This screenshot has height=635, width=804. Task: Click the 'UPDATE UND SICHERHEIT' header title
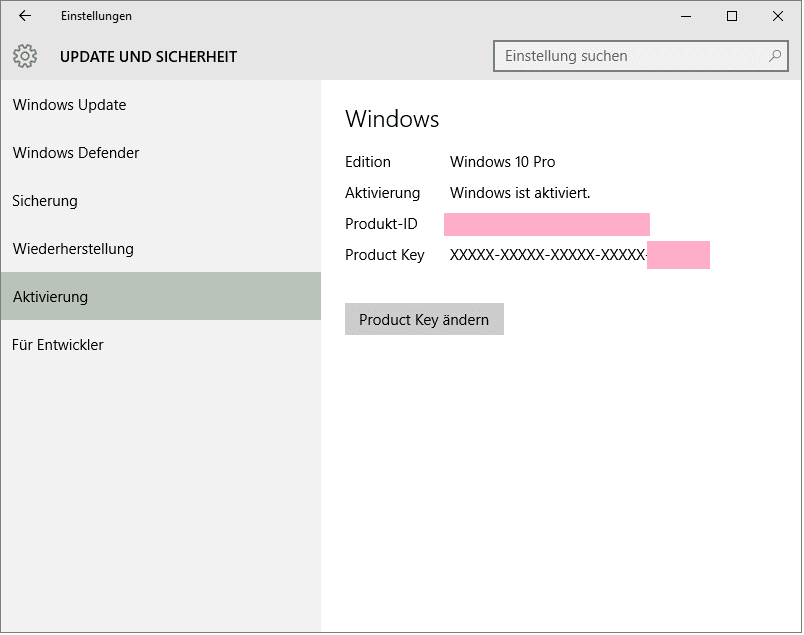pyautogui.click(x=148, y=56)
